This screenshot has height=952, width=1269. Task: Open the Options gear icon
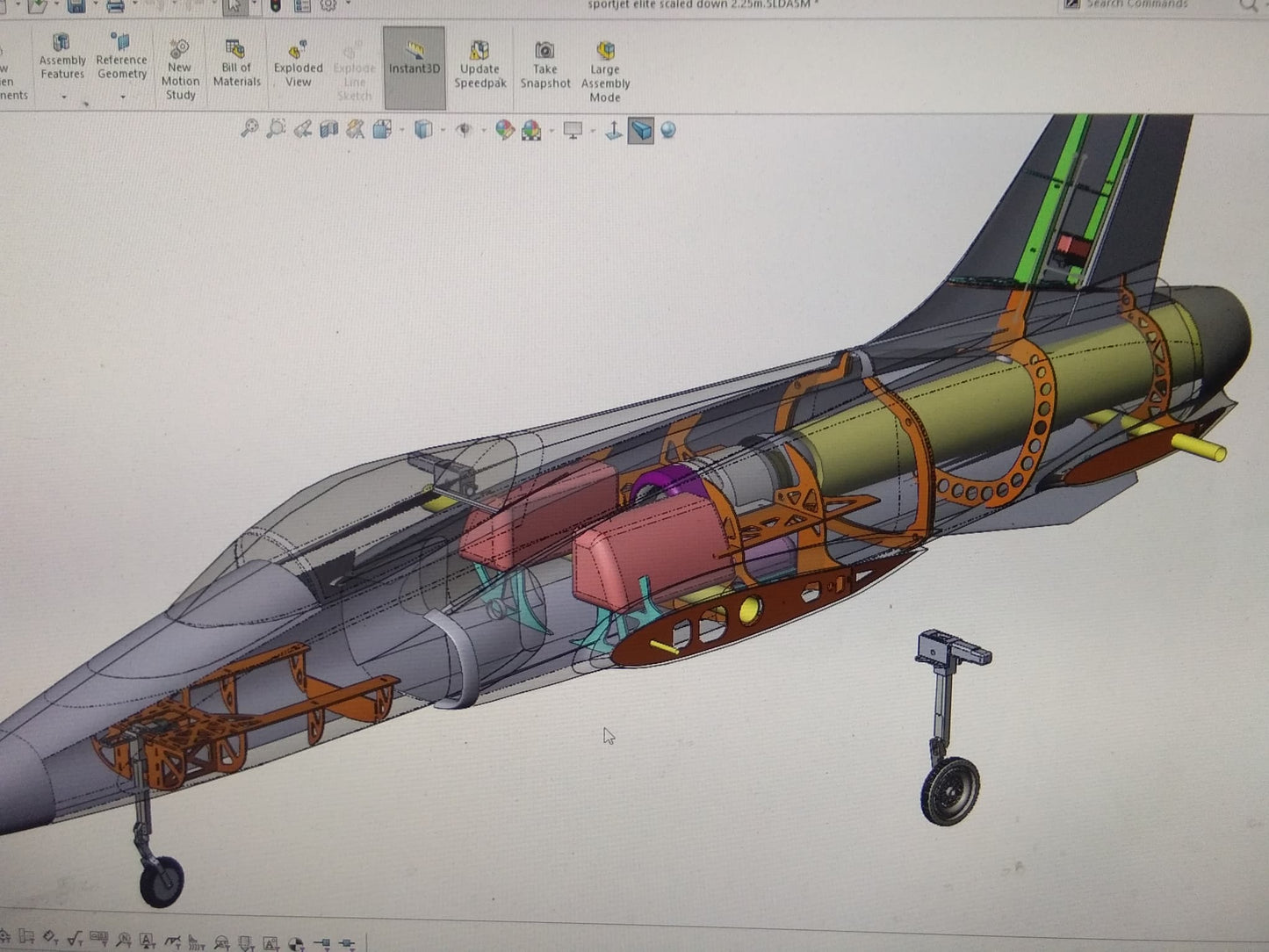coord(328,5)
